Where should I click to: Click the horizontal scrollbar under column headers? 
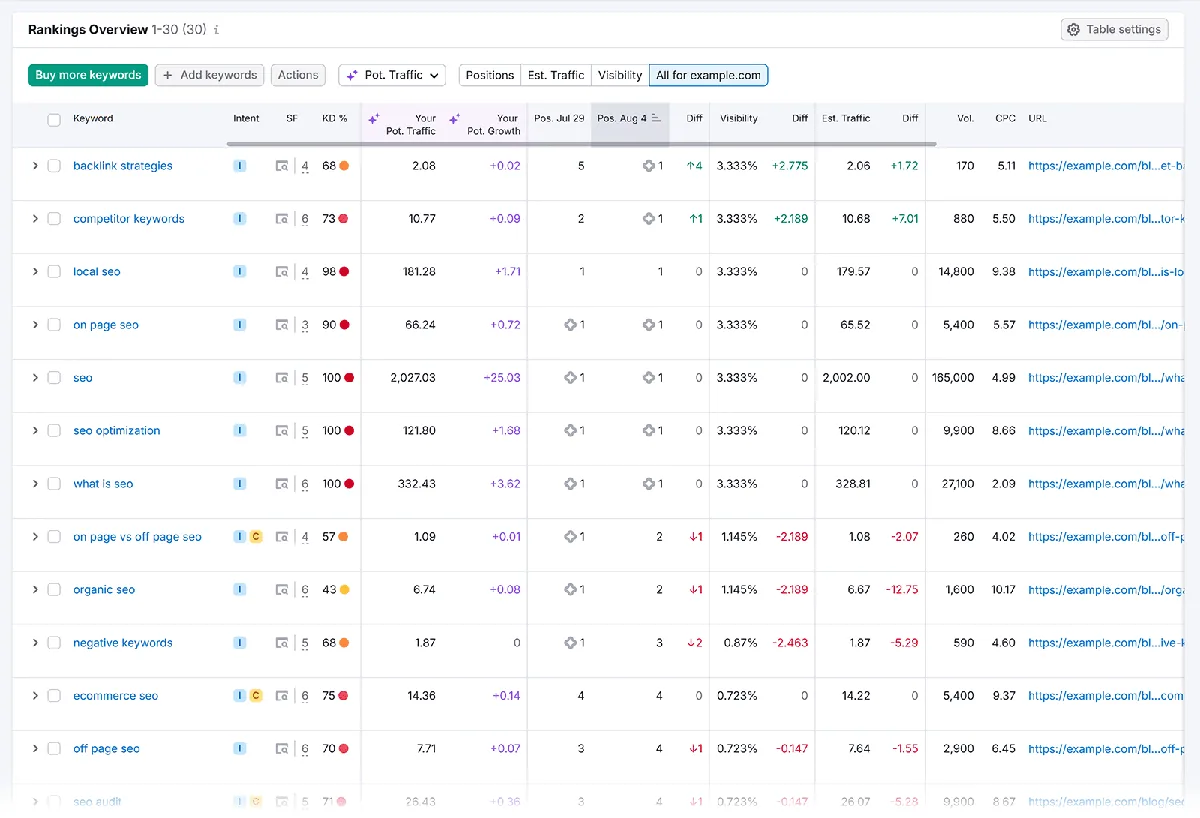point(582,144)
